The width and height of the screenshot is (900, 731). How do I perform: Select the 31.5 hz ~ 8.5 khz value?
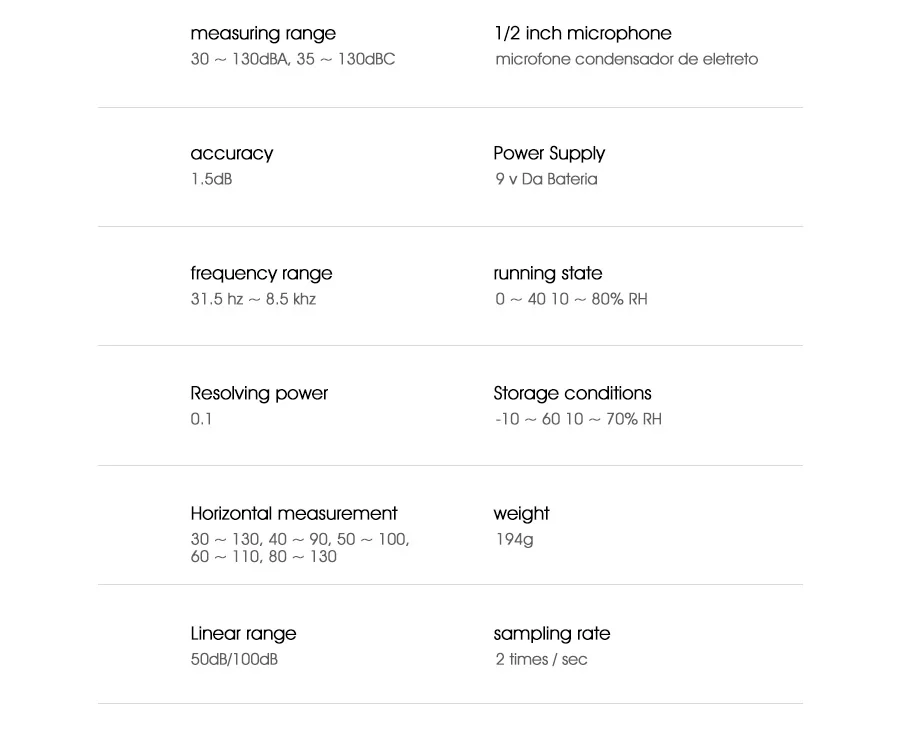[253, 299]
